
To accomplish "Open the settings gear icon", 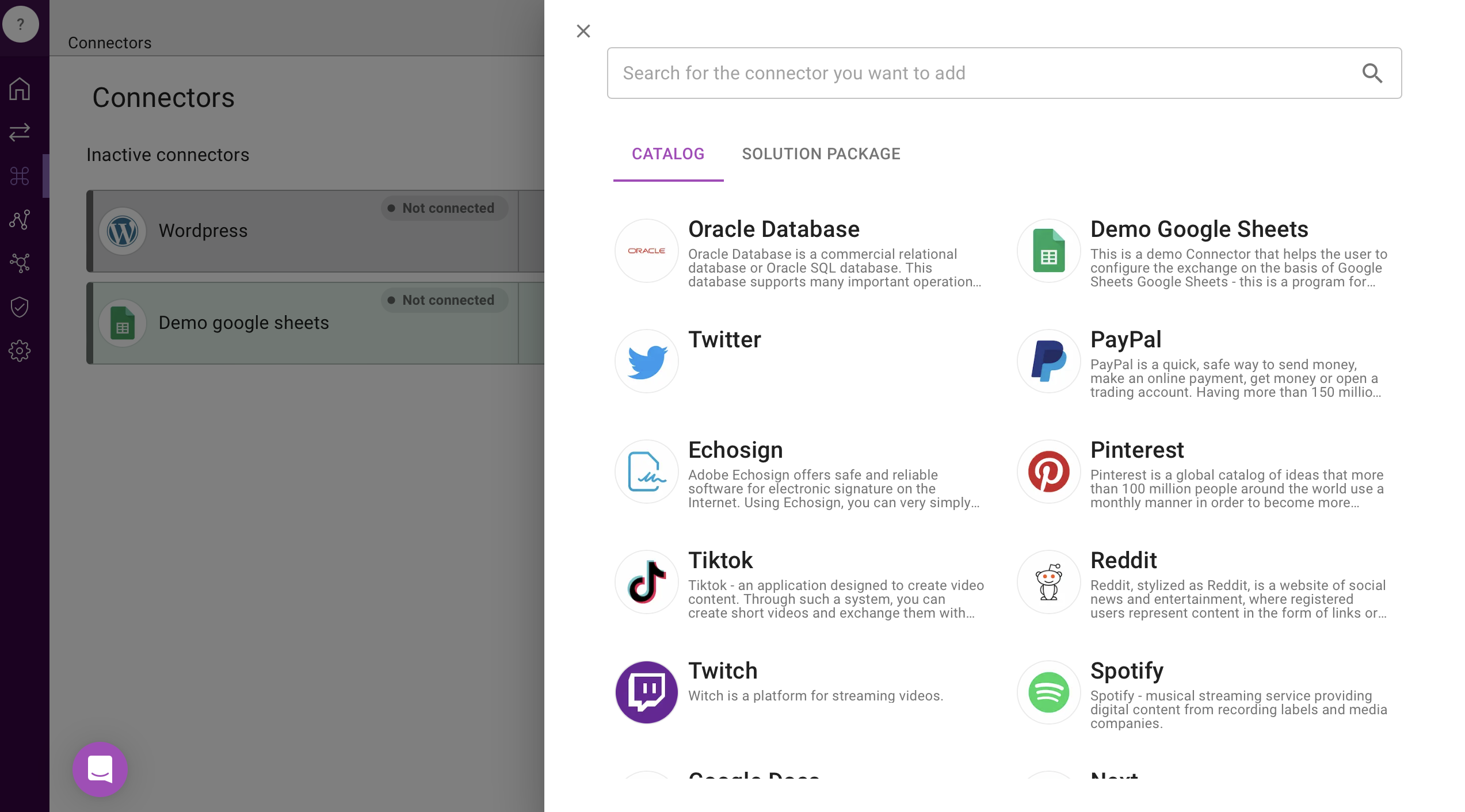I will pyautogui.click(x=20, y=351).
